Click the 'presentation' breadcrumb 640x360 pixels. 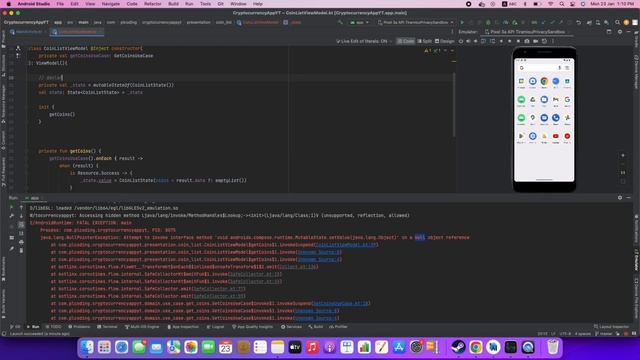[198, 22]
